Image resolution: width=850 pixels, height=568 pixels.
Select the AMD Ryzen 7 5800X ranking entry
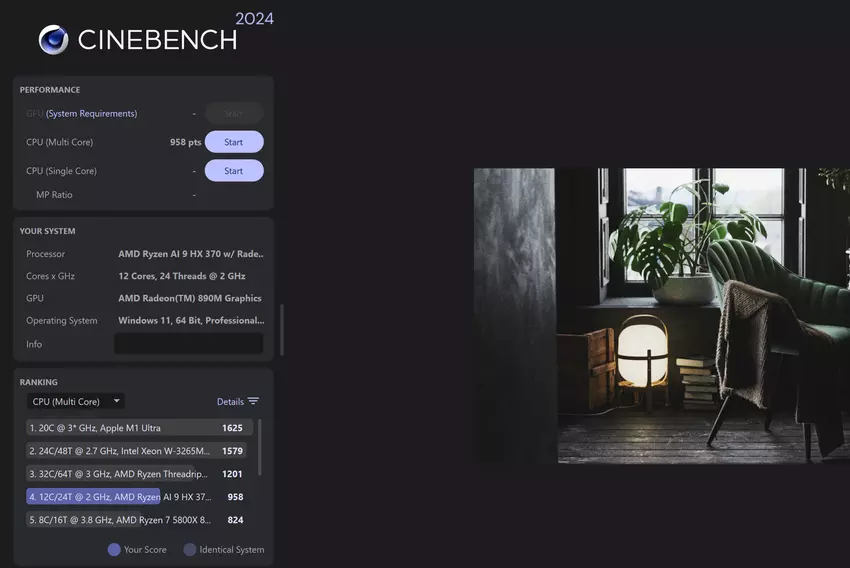(x=134, y=520)
